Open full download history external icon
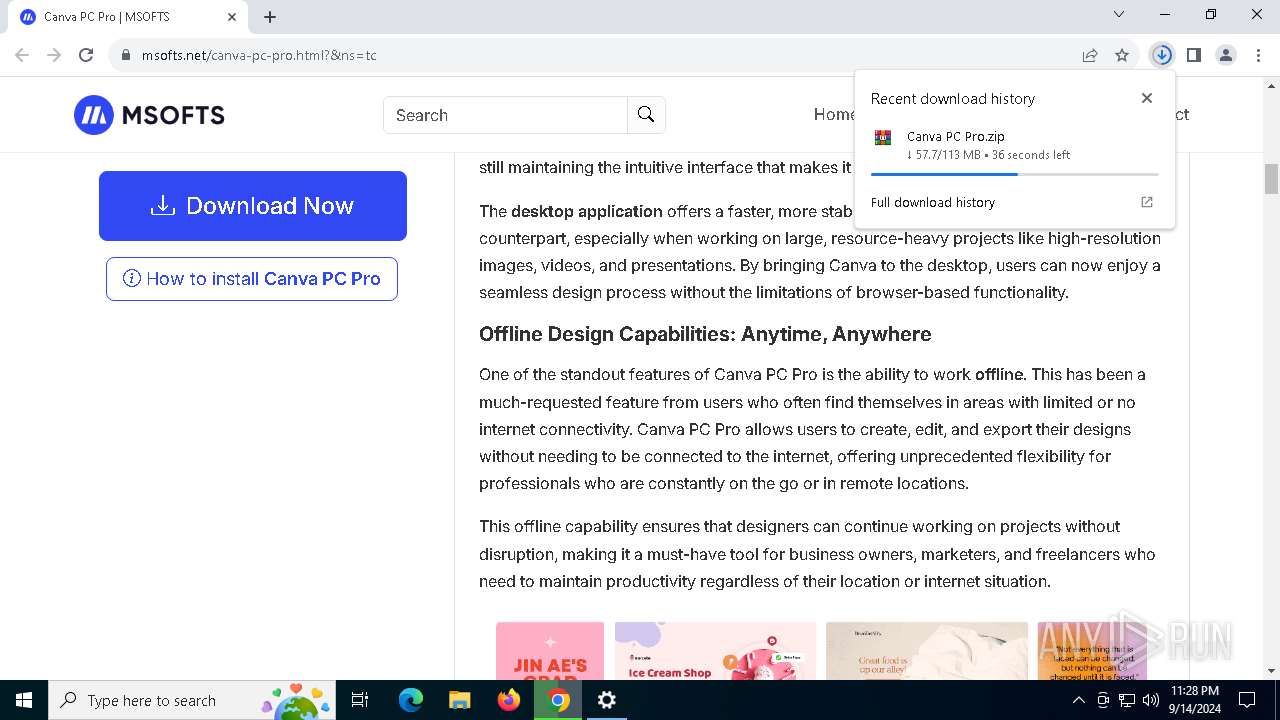The height and width of the screenshot is (720, 1280). pos(1147,202)
